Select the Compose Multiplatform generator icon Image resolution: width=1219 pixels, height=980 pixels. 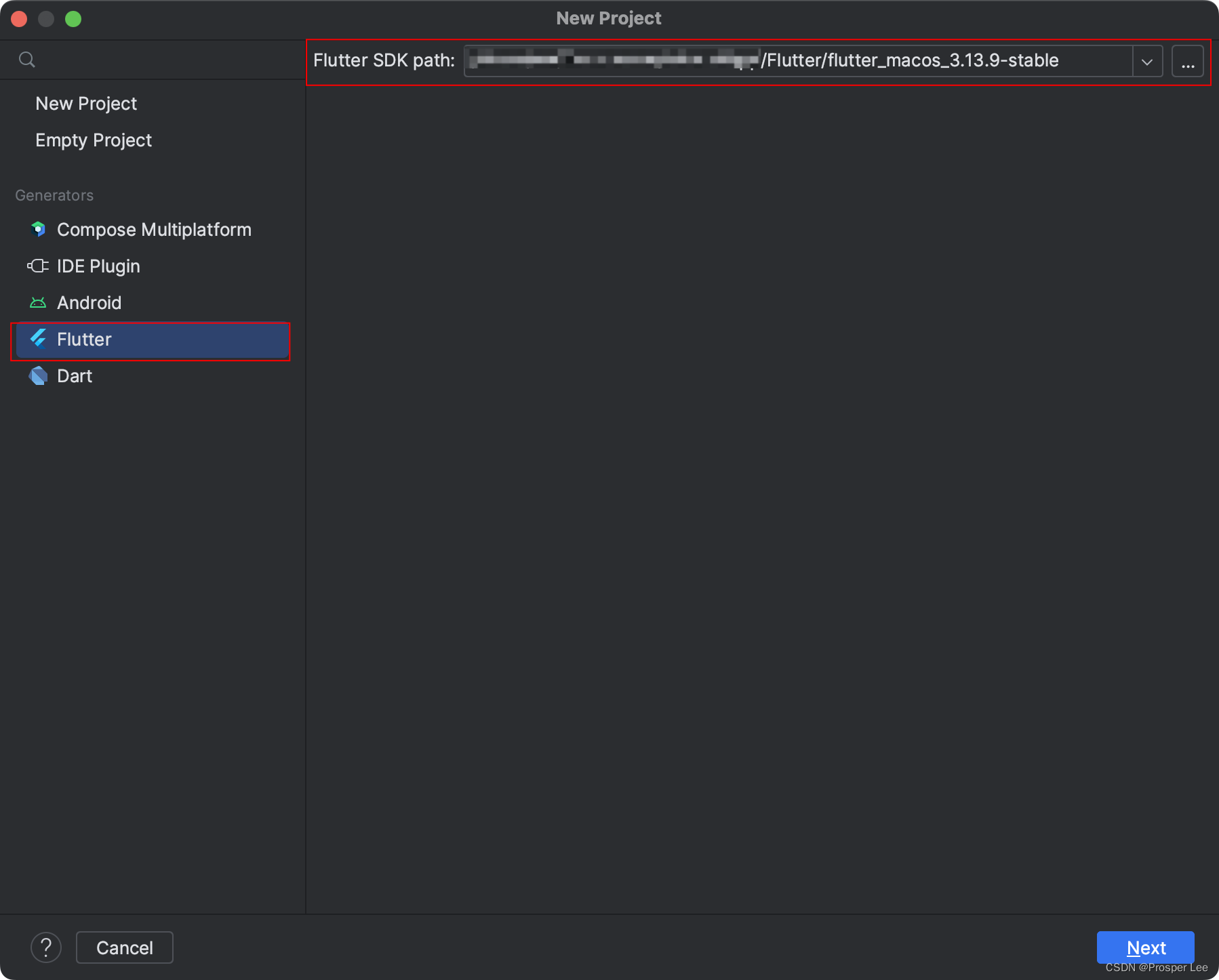click(38, 229)
